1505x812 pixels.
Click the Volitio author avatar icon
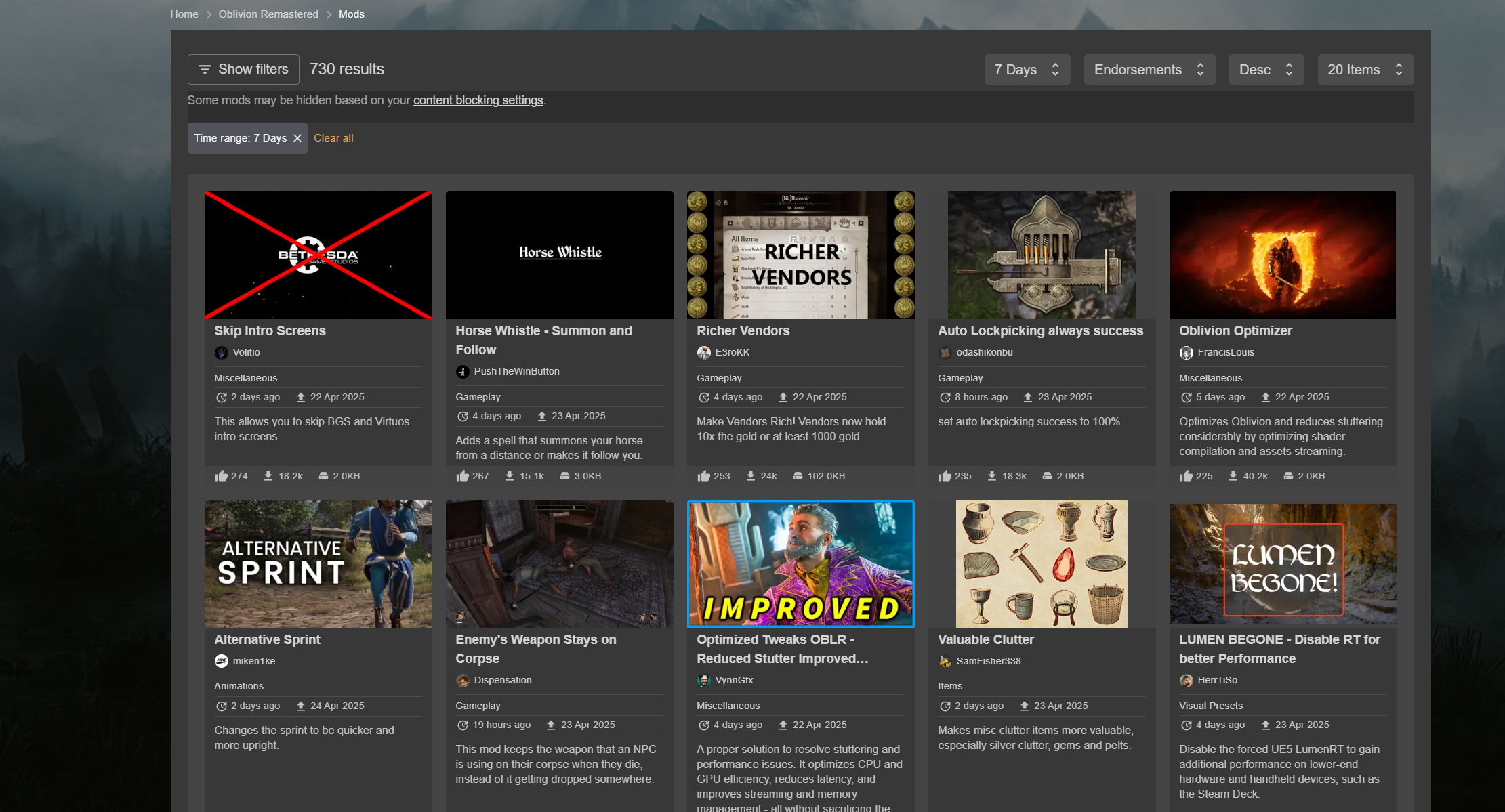pos(221,353)
